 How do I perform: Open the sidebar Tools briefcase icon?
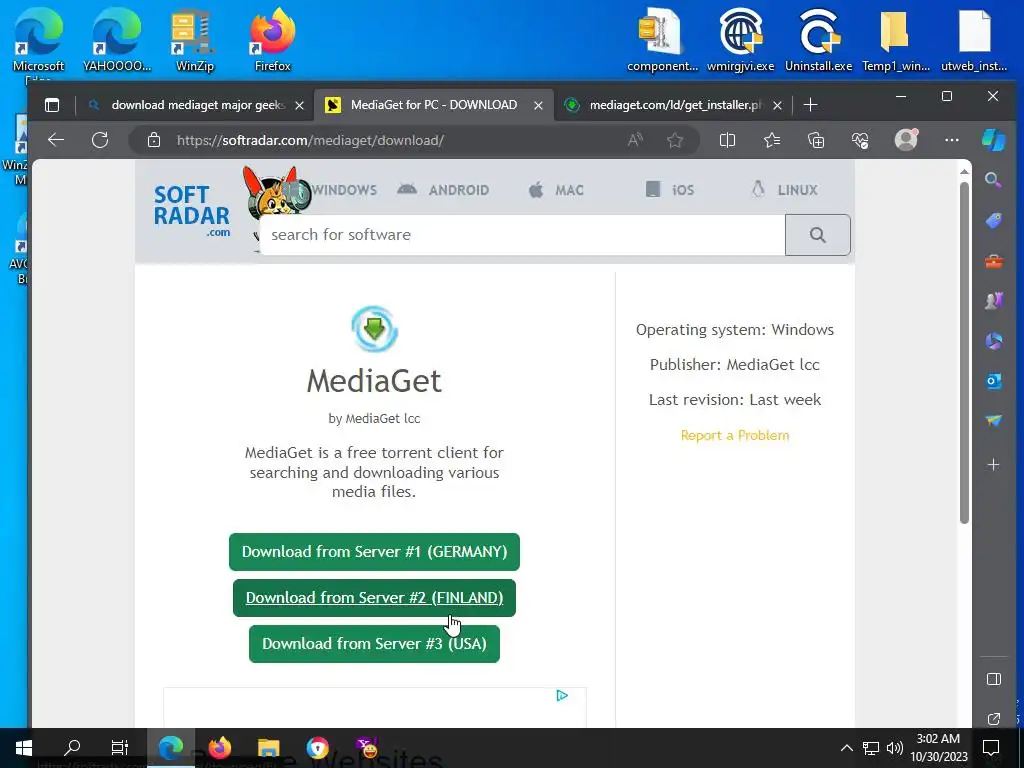point(993,261)
